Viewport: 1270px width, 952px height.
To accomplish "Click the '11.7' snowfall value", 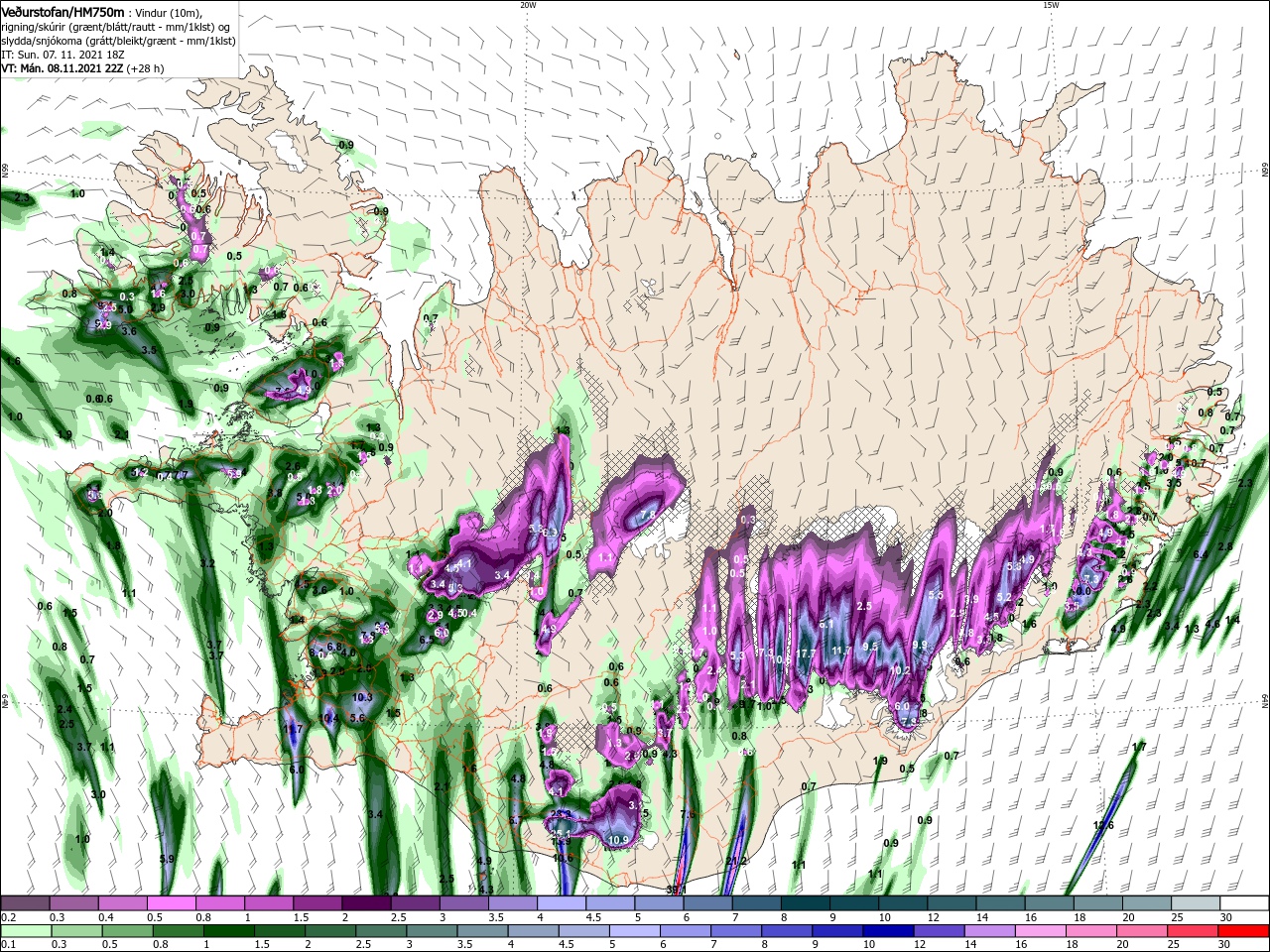I will point(842,651).
